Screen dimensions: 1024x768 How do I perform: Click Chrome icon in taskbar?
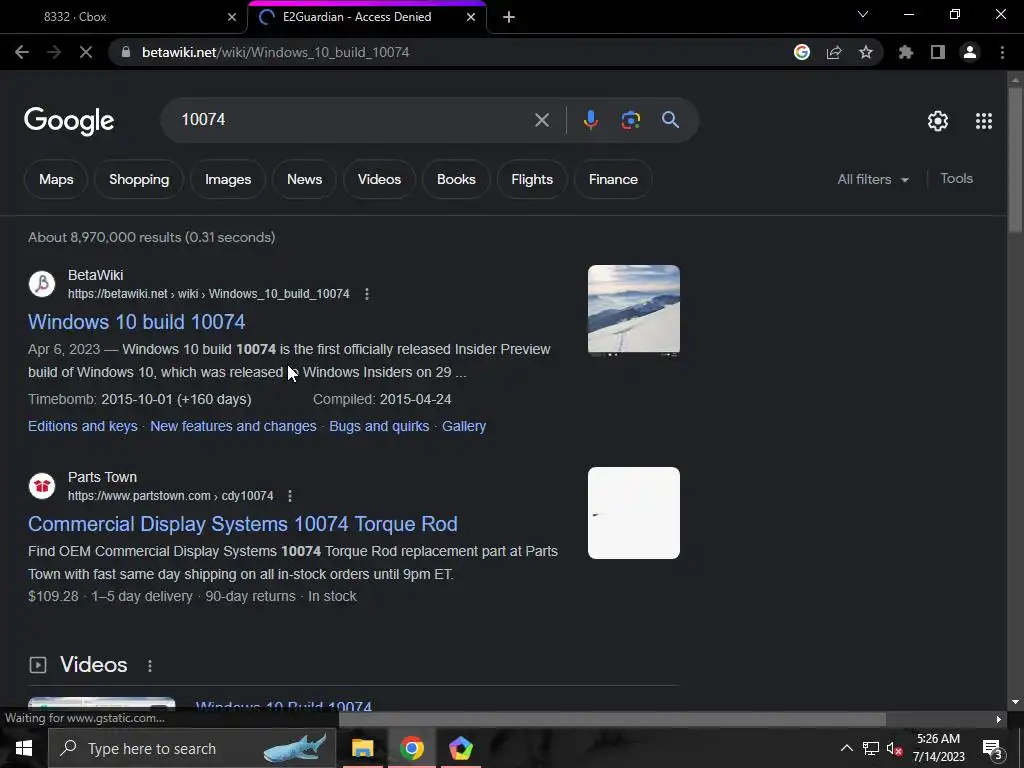click(411, 748)
